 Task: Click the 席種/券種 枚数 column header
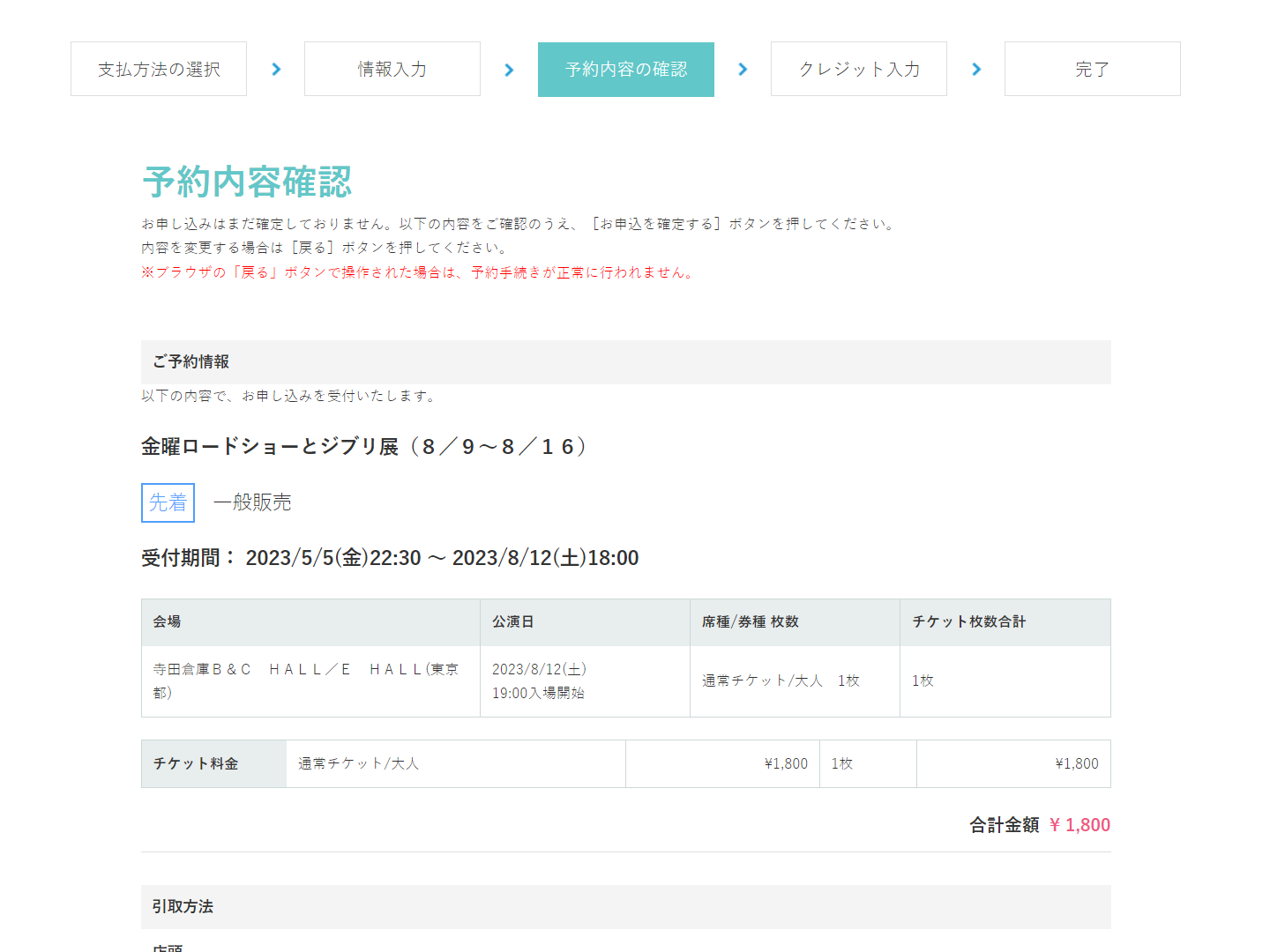[x=795, y=622]
